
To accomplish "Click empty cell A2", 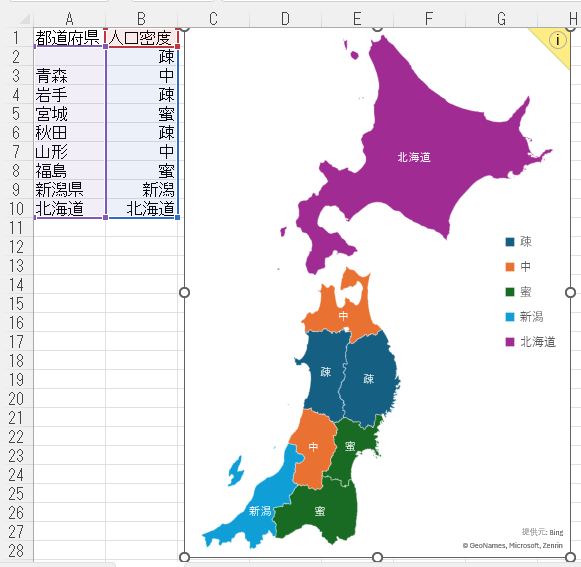I will pos(69,57).
